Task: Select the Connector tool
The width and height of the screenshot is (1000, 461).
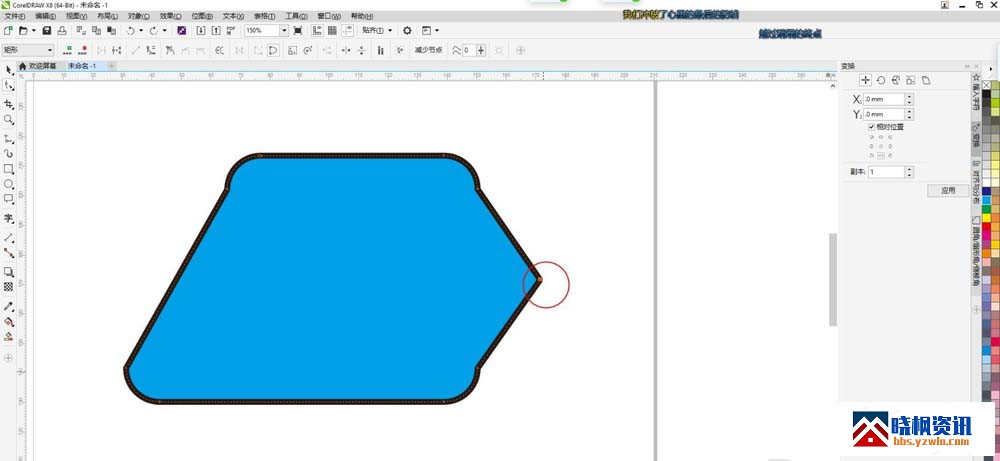Action: click(9, 252)
